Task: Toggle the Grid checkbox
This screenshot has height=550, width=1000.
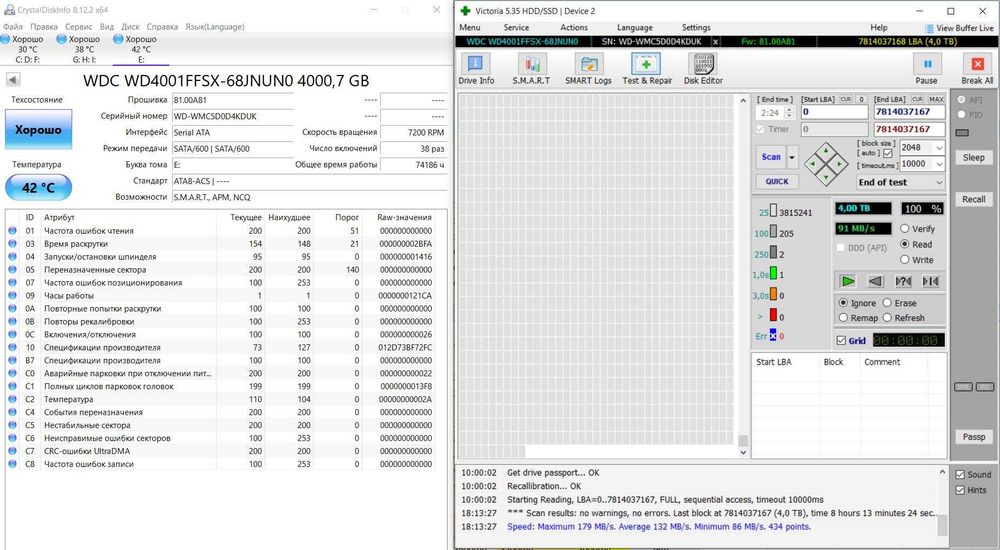Action: tap(841, 341)
